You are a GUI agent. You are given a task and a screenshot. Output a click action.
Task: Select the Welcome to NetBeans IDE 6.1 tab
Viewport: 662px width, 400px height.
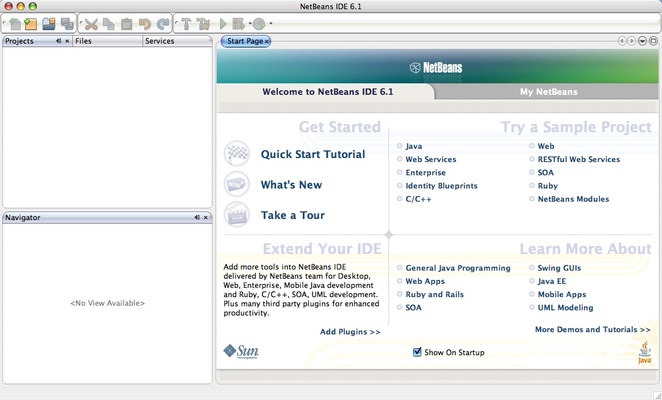(328, 92)
